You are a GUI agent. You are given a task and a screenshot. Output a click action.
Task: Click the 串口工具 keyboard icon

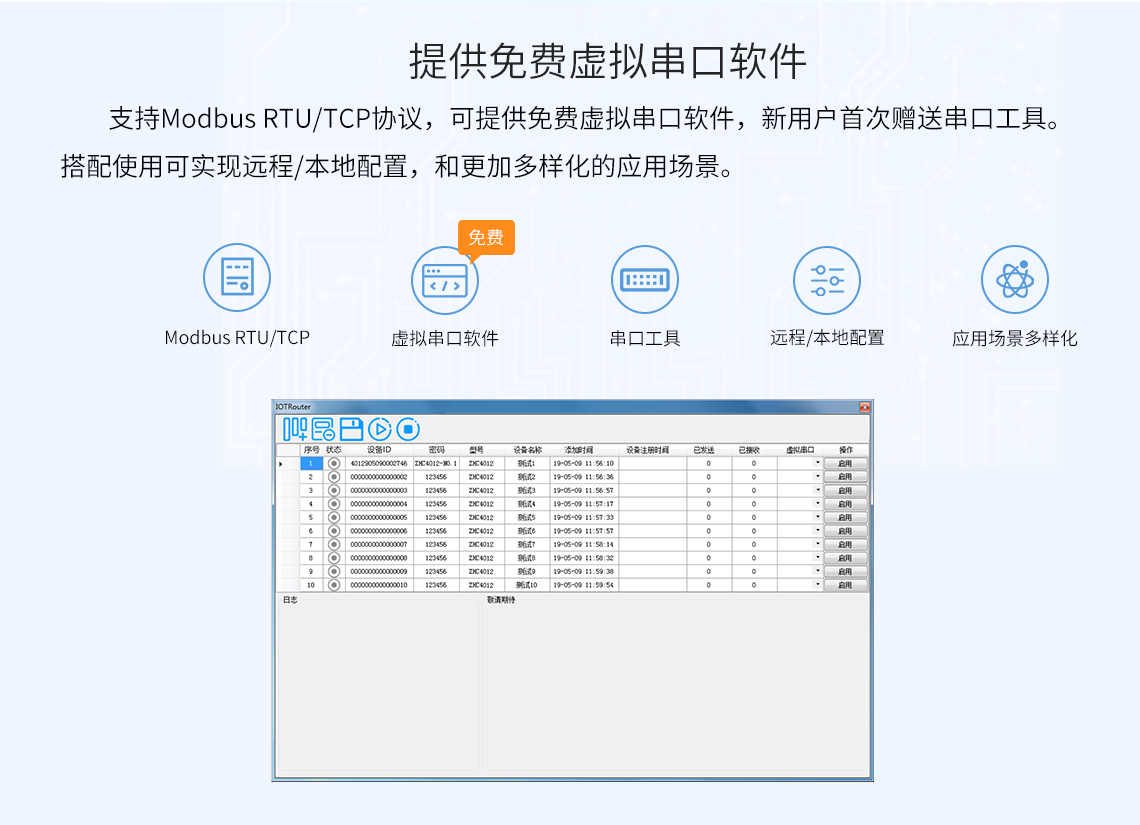(x=645, y=280)
